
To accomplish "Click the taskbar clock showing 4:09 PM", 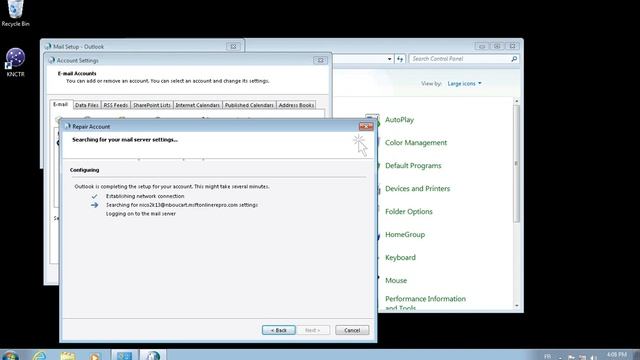I will click(616, 355).
